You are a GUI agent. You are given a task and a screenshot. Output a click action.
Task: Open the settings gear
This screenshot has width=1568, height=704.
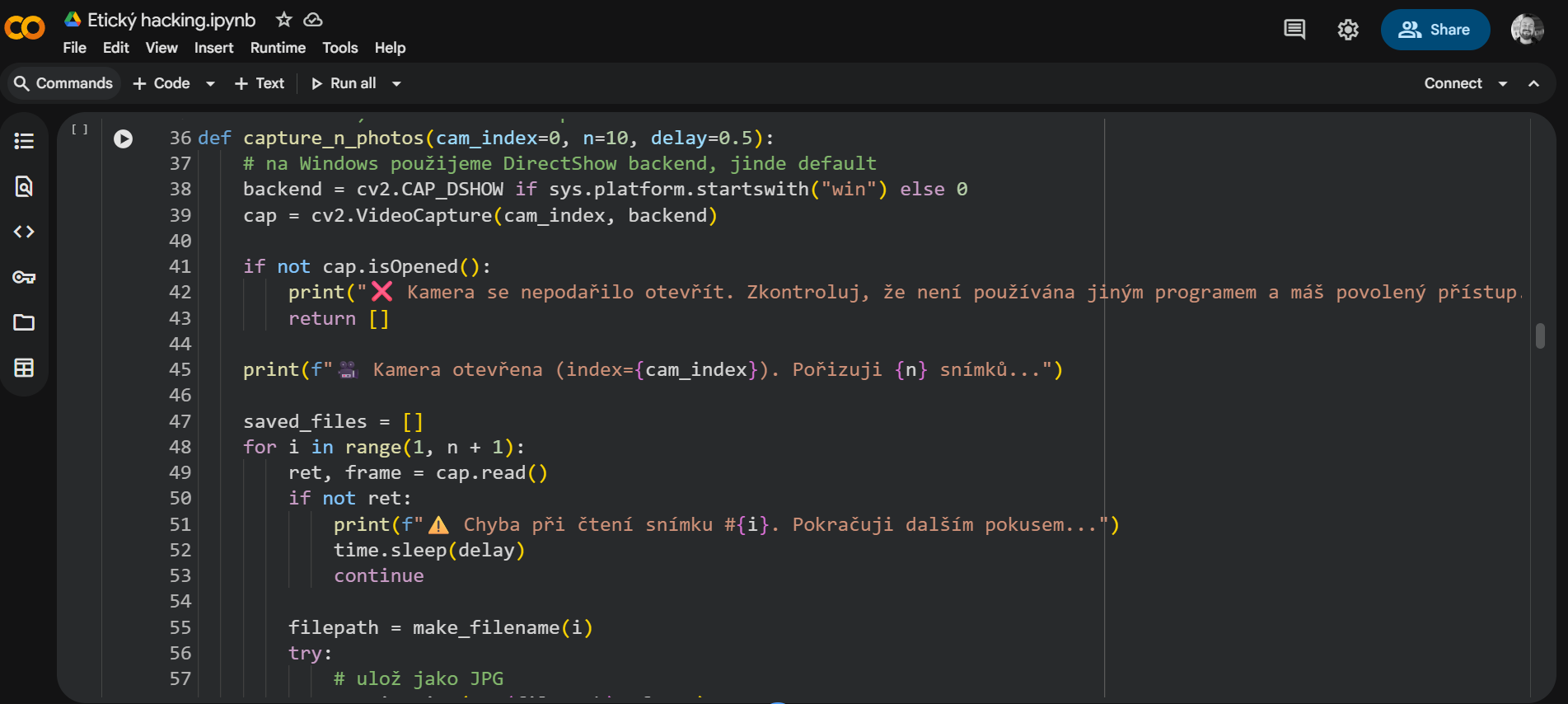(1348, 30)
